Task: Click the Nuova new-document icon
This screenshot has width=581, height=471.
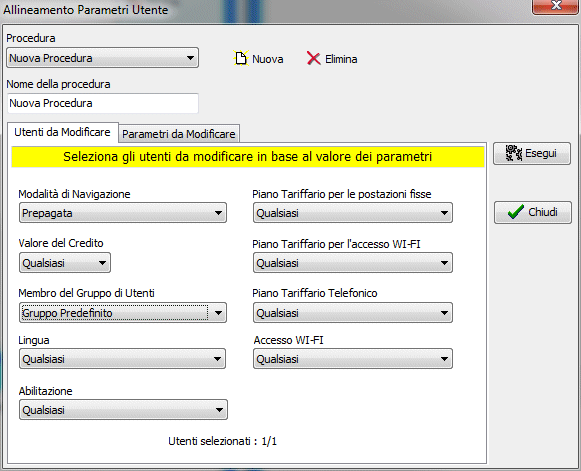Action: tap(241, 59)
